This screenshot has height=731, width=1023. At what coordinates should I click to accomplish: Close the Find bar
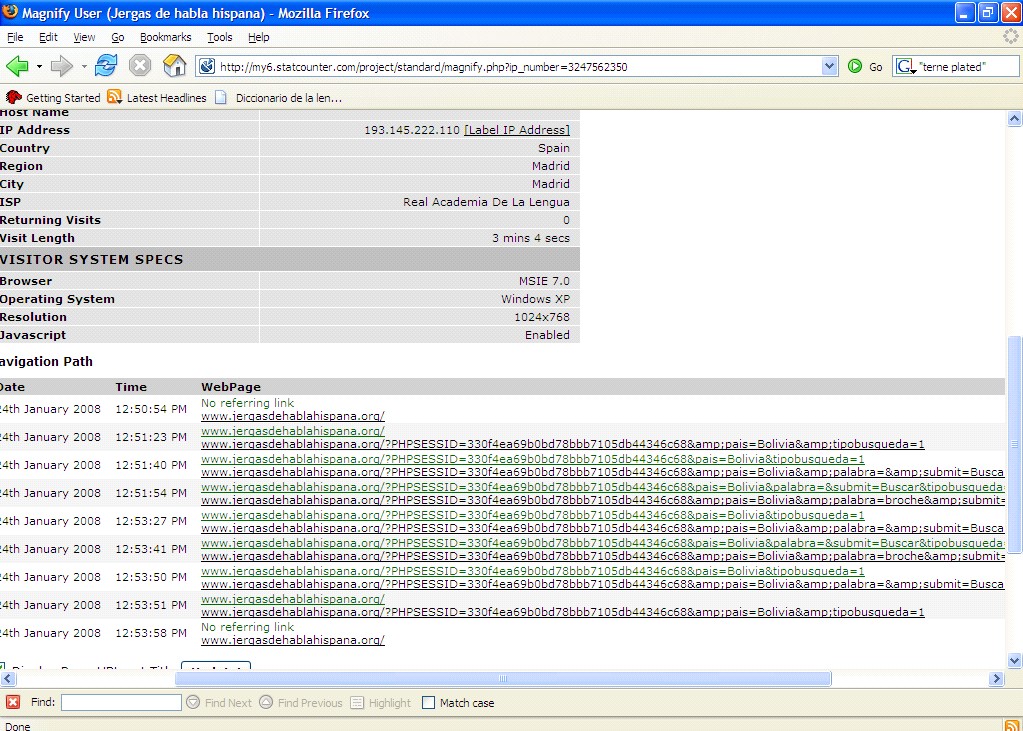pos(12,702)
